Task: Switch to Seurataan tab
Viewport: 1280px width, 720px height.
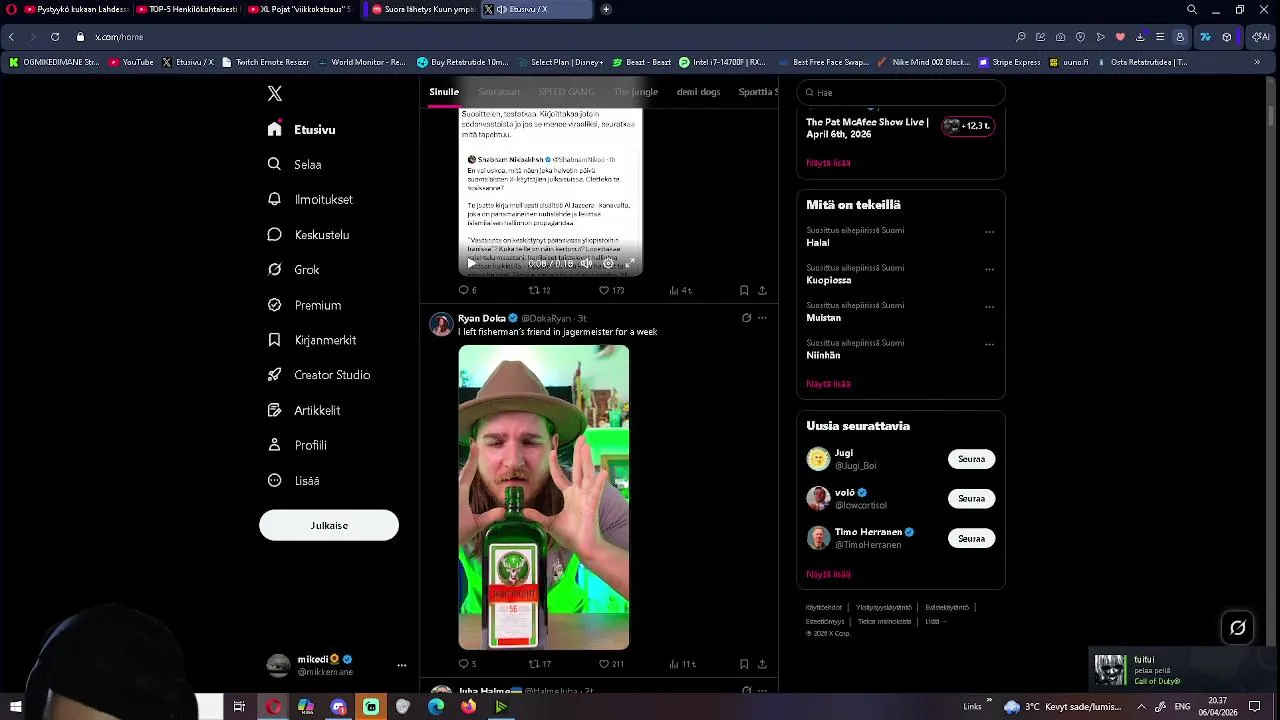Action: (x=498, y=92)
